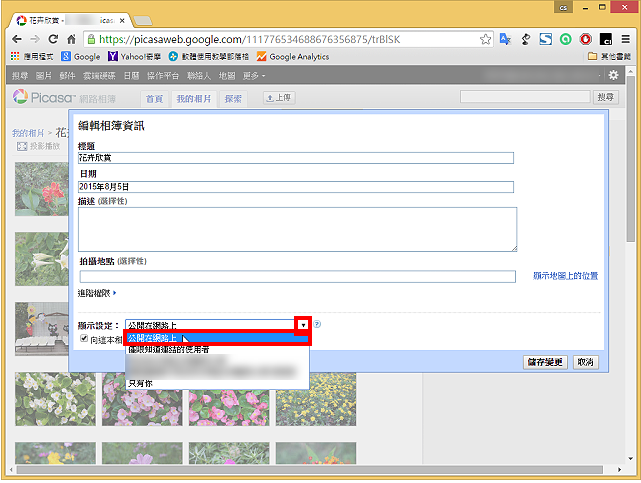Click the help question mark icon

coord(317,324)
